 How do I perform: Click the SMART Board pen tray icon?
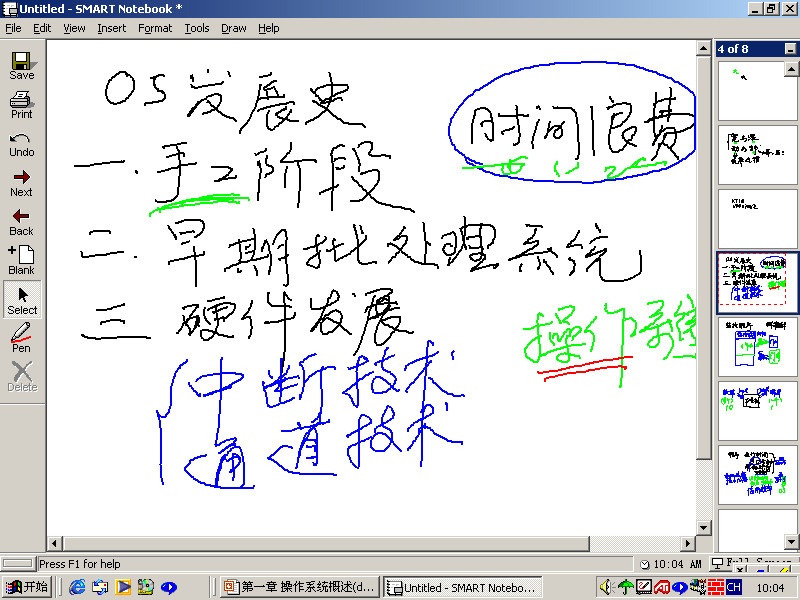point(643,587)
